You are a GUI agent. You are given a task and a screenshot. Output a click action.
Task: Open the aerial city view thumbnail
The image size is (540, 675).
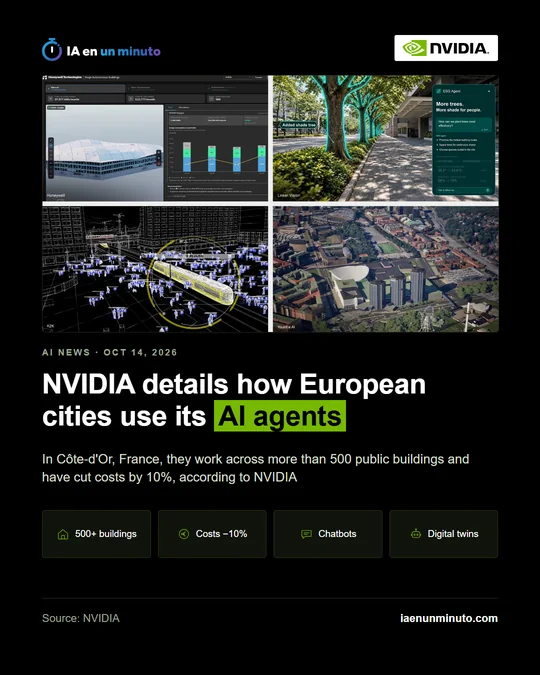(386, 269)
